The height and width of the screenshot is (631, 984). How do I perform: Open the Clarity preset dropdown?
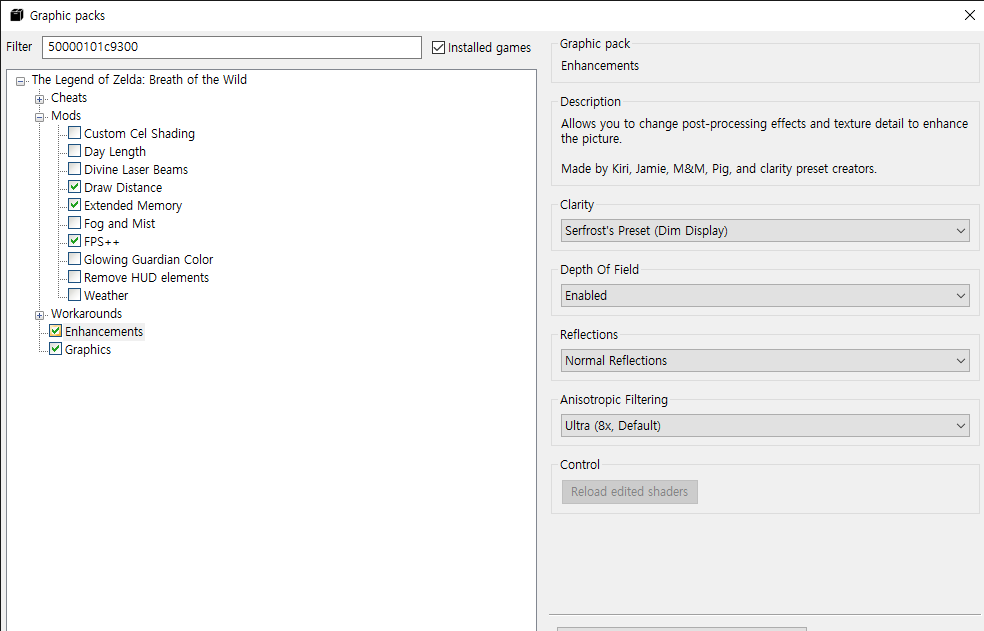(765, 230)
